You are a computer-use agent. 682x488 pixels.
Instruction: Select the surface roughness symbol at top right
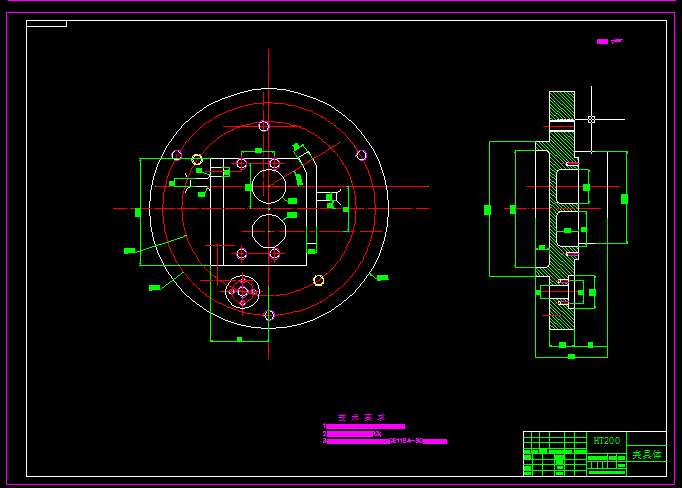click(610, 41)
